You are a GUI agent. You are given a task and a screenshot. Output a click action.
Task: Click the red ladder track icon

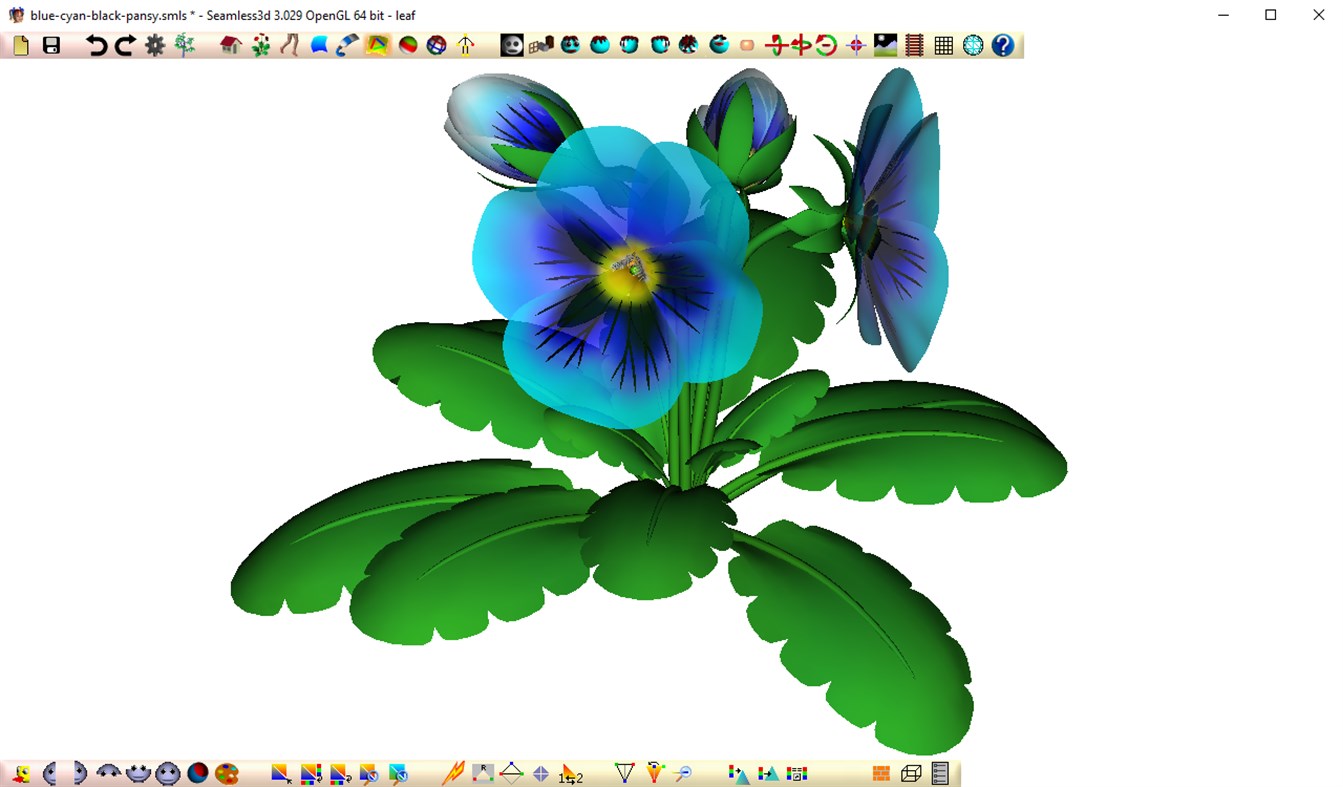(911, 44)
